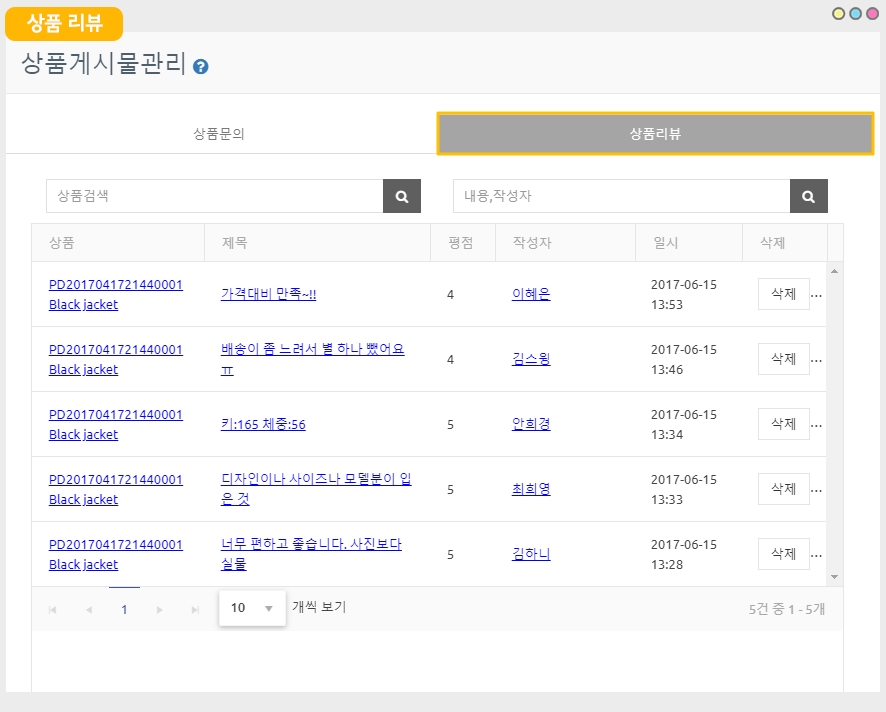Delete the review by 이혜은

(x=783, y=294)
